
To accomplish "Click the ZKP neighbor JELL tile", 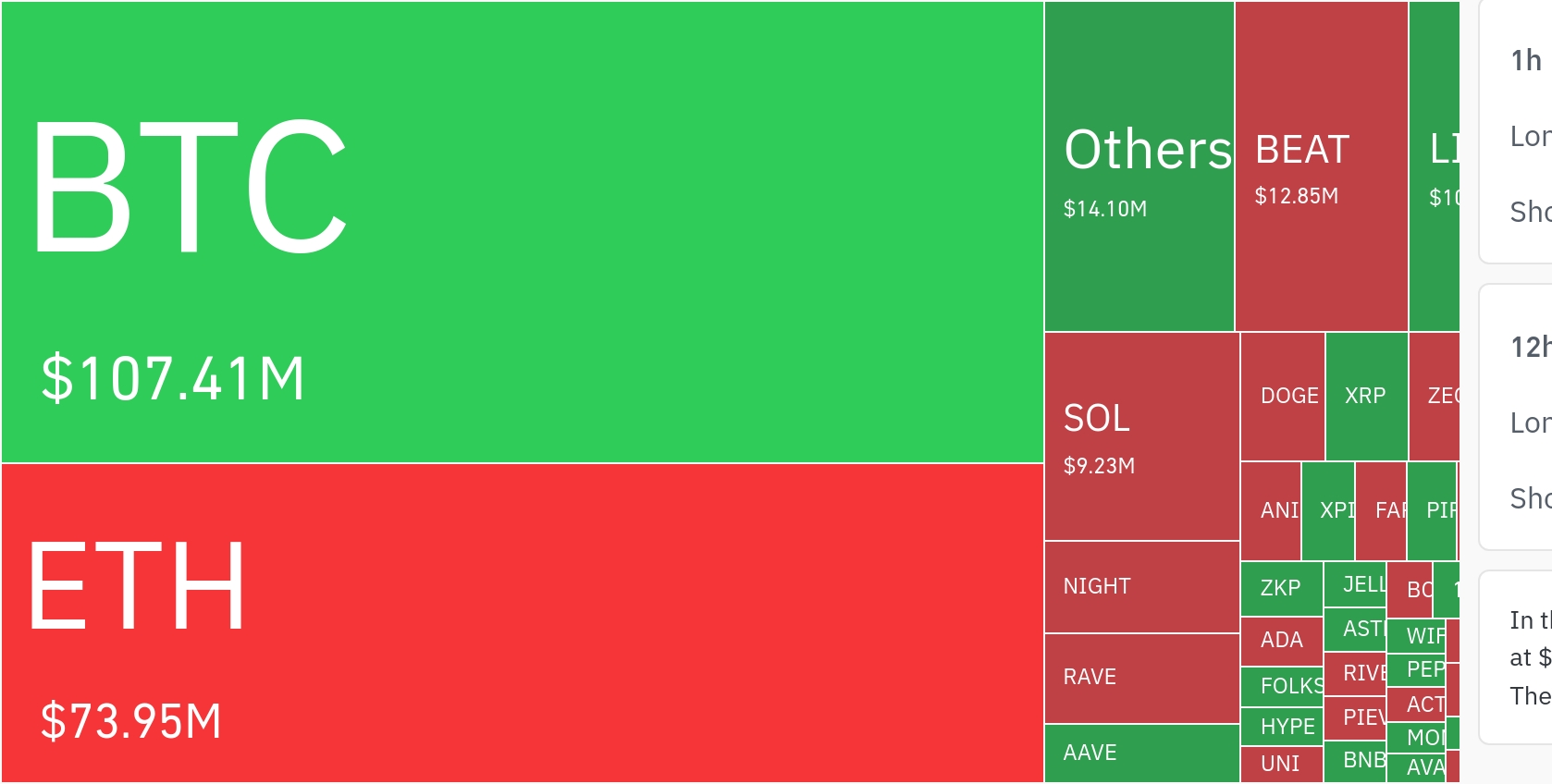I will (1355, 584).
